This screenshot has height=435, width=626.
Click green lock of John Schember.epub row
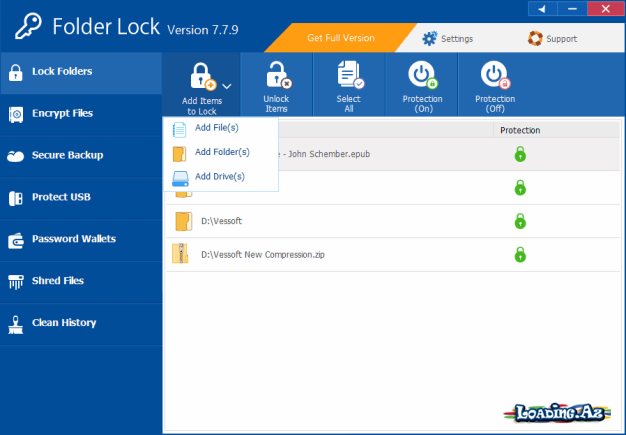[520, 154]
